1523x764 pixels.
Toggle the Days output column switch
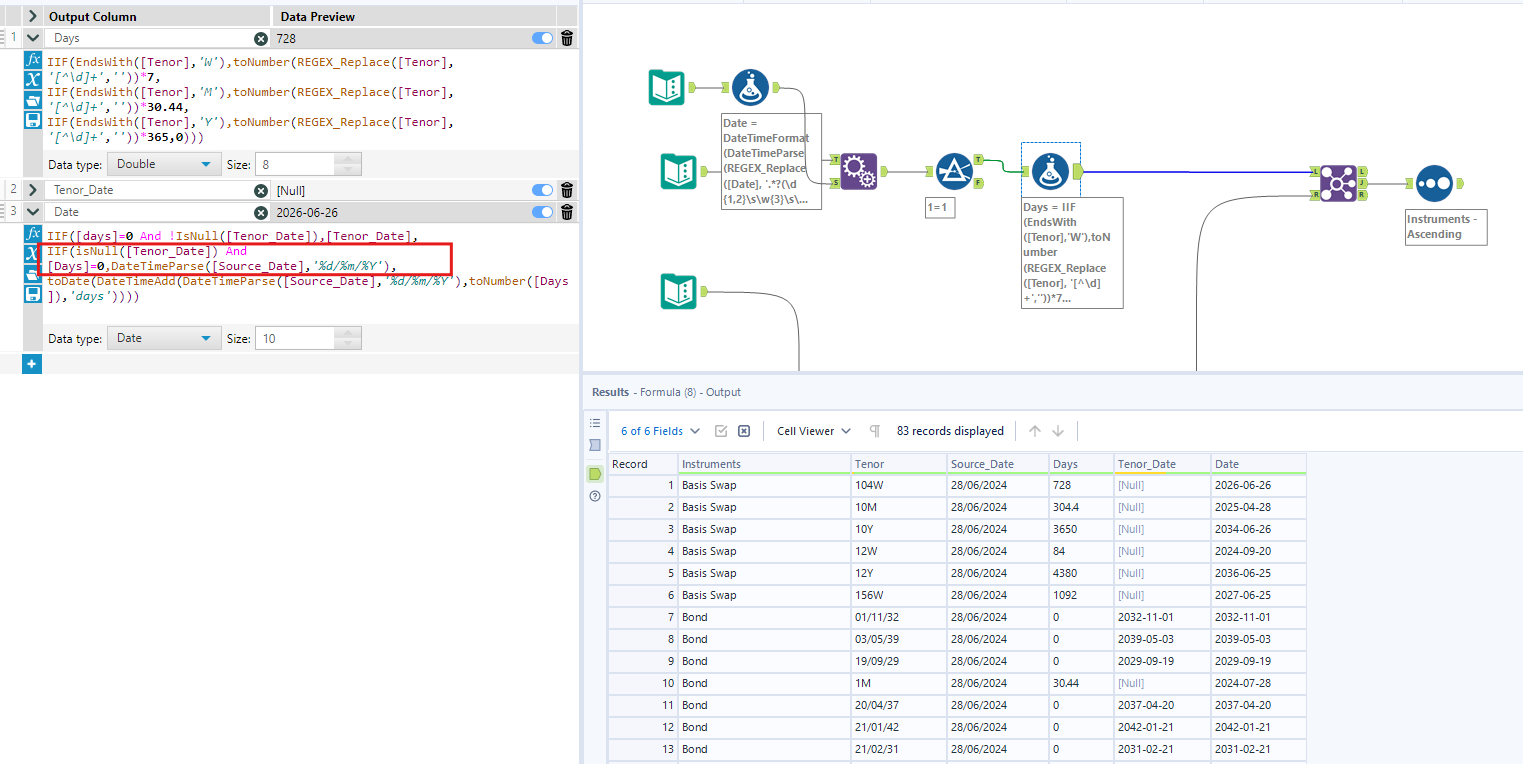tap(542, 37)
